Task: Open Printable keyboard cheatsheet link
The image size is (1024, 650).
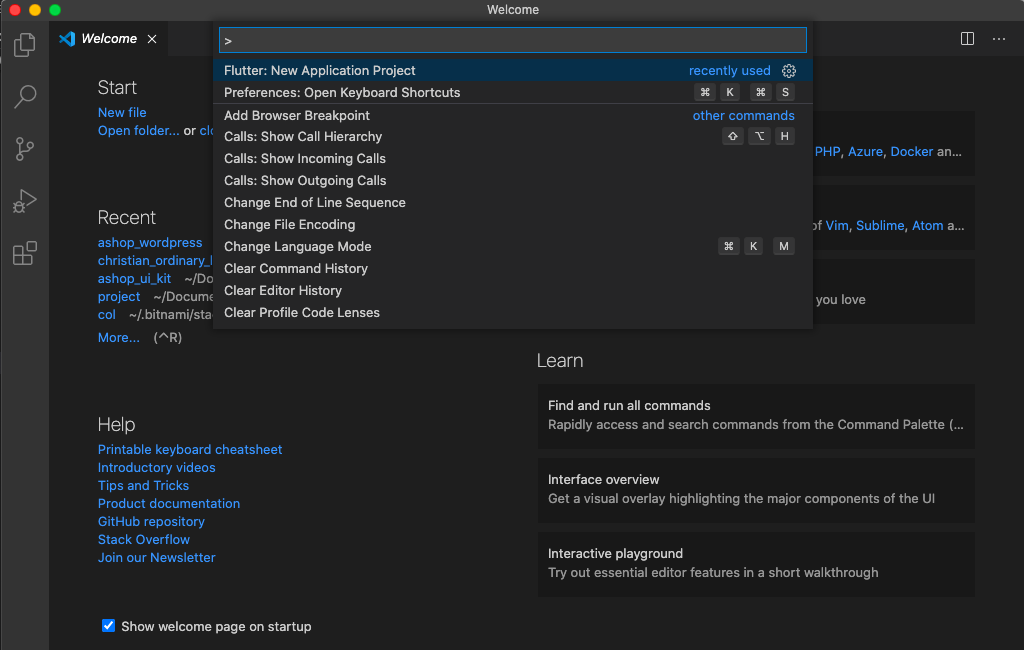Action: [x=190, y=449]
